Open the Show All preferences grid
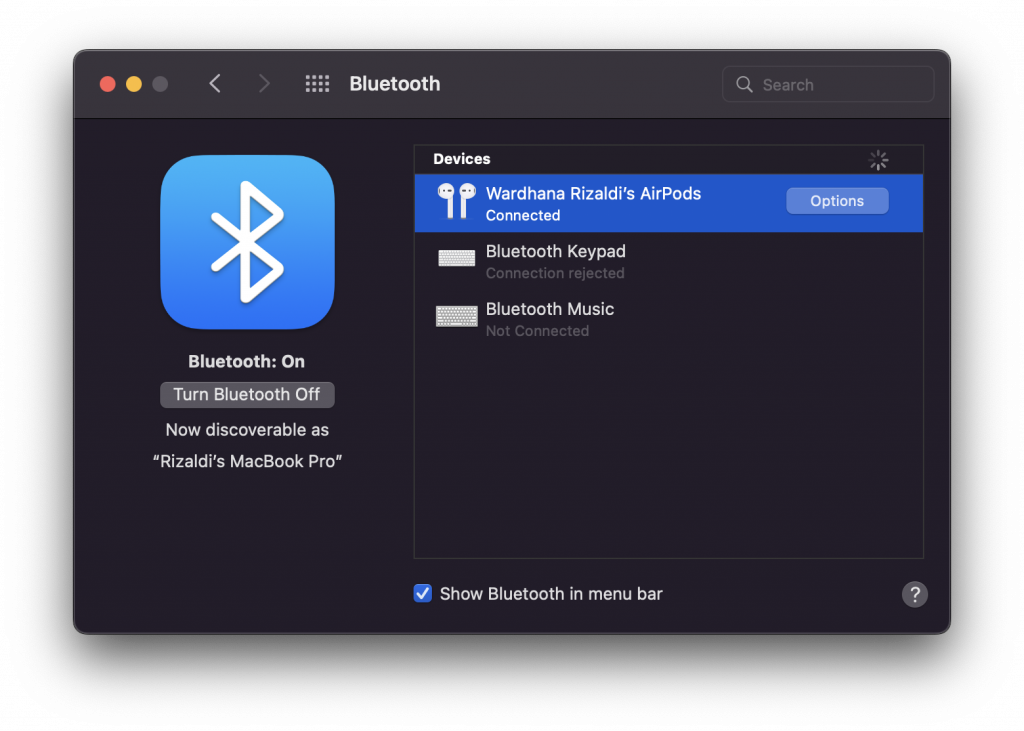This screenshot has height=731, width=1024. pyautogui.click(x=317, y=84)
